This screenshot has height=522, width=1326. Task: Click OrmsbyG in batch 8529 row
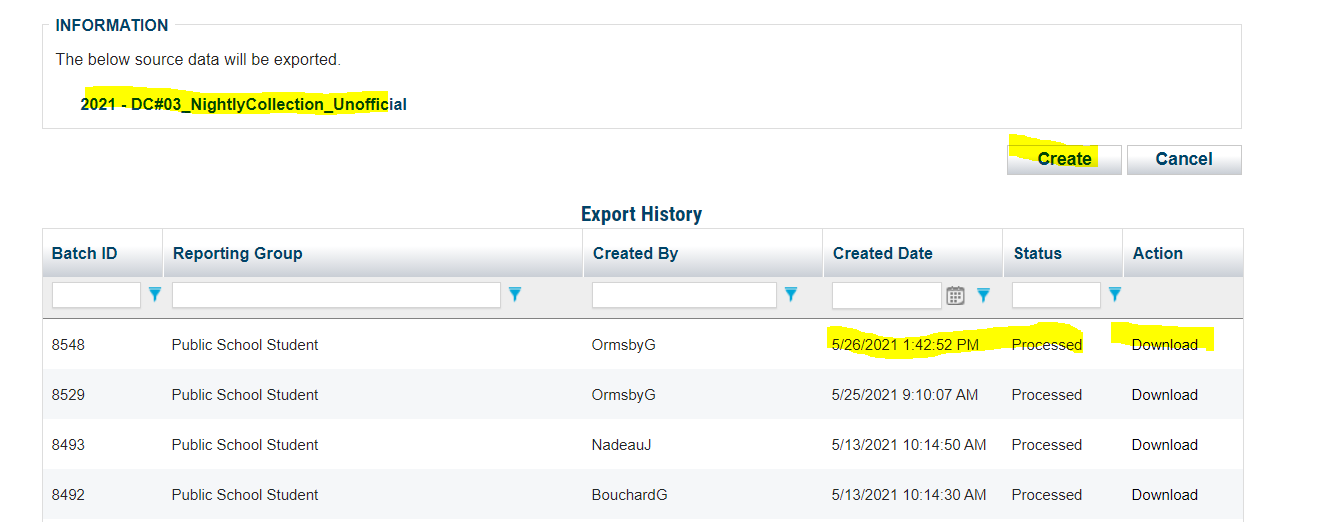[x=624, y=395]
